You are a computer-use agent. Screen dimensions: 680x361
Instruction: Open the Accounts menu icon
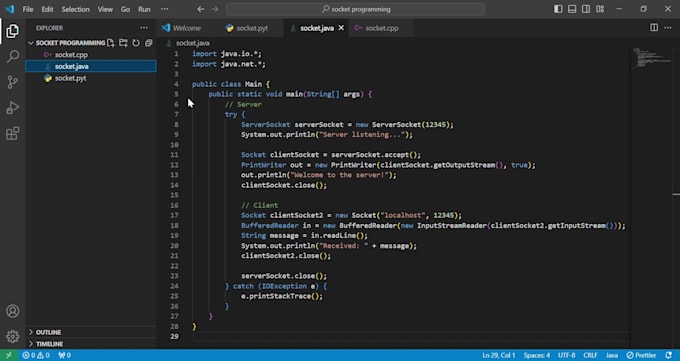pyautogui.click(x=13, y=311)
